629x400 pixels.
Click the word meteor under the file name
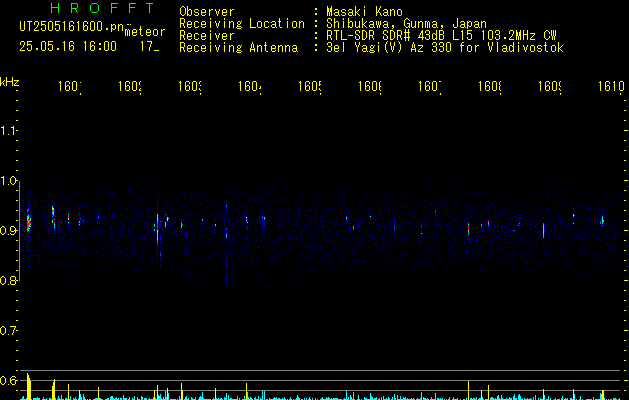[x=145, y=32]
